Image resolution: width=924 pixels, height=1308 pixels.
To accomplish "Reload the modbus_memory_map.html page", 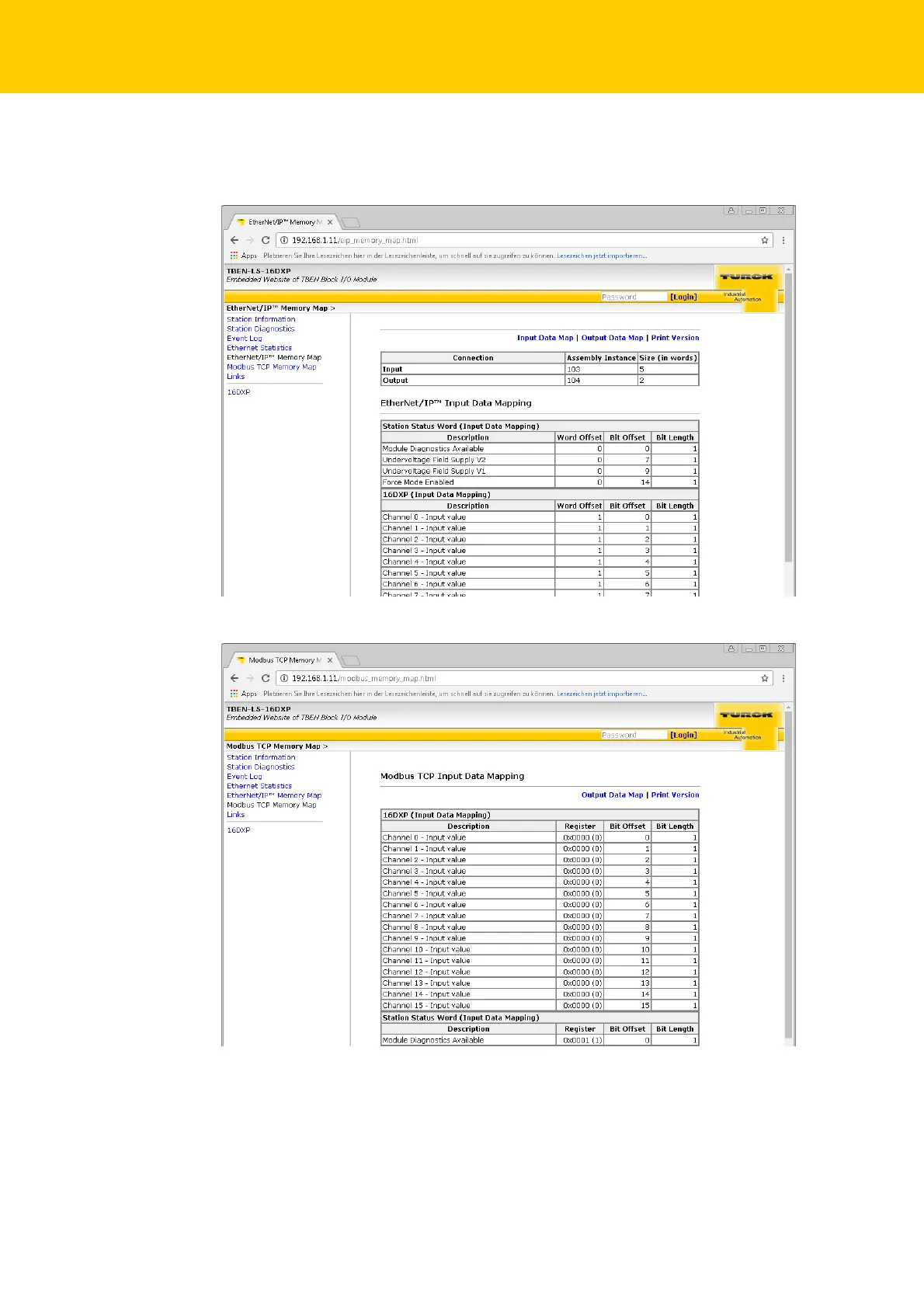I will pos(266,678).
